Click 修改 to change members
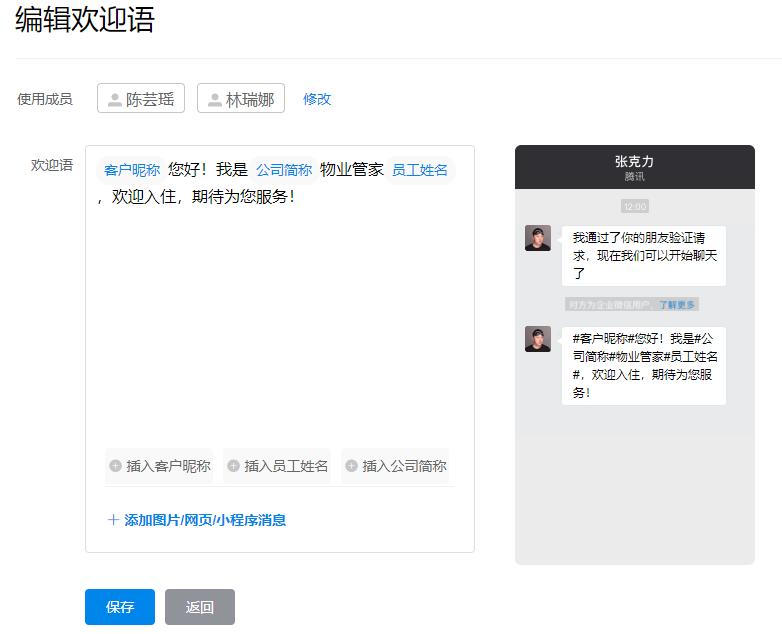 (x=317, y=99)
